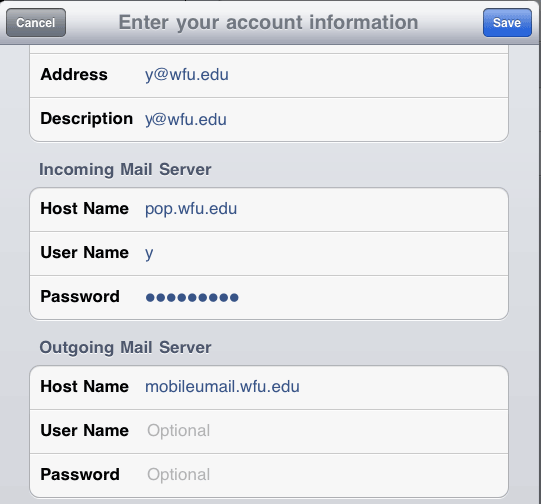Click the Description row label
541x504 pixels.
tap(87, 119)
